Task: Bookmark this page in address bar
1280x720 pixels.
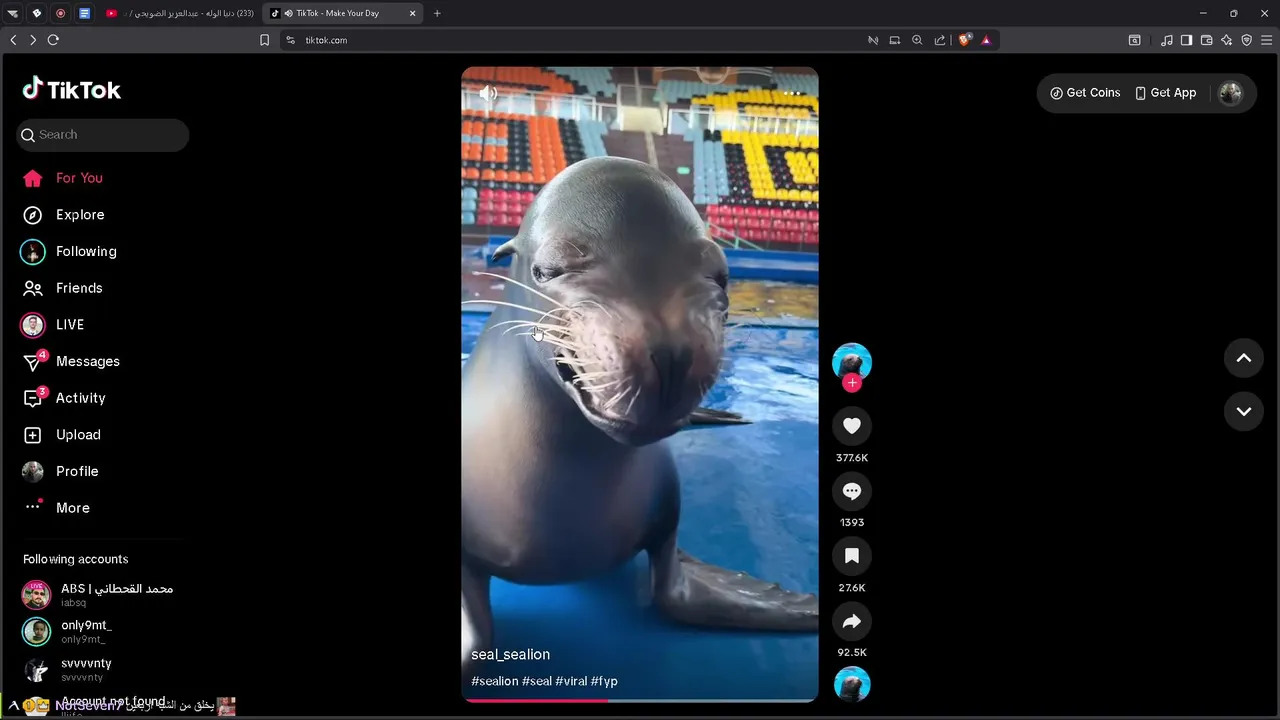Action: [264, 40]
